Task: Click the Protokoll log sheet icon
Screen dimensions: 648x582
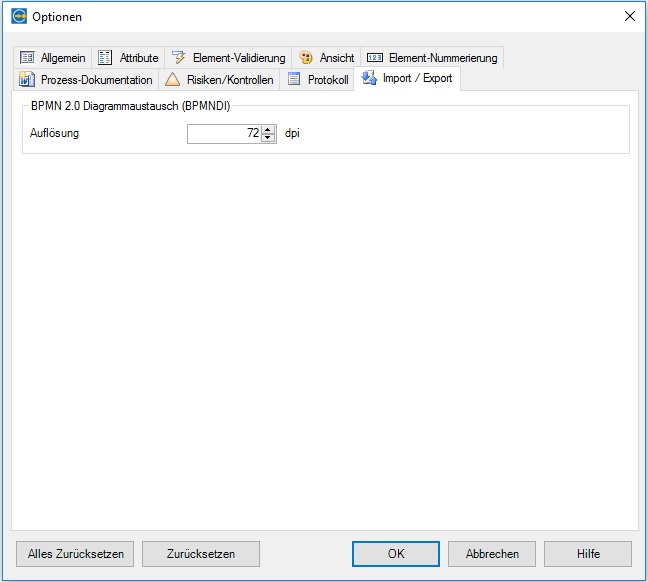Action: (294, 79)
